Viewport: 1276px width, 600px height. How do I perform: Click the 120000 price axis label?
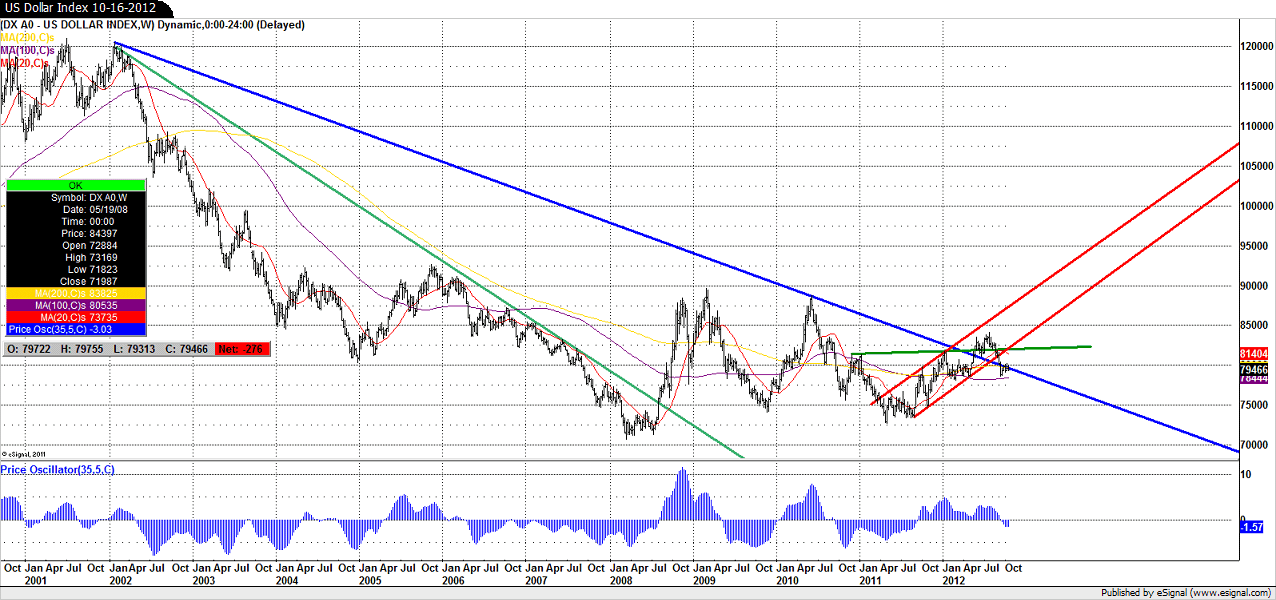click(1258, 46)
